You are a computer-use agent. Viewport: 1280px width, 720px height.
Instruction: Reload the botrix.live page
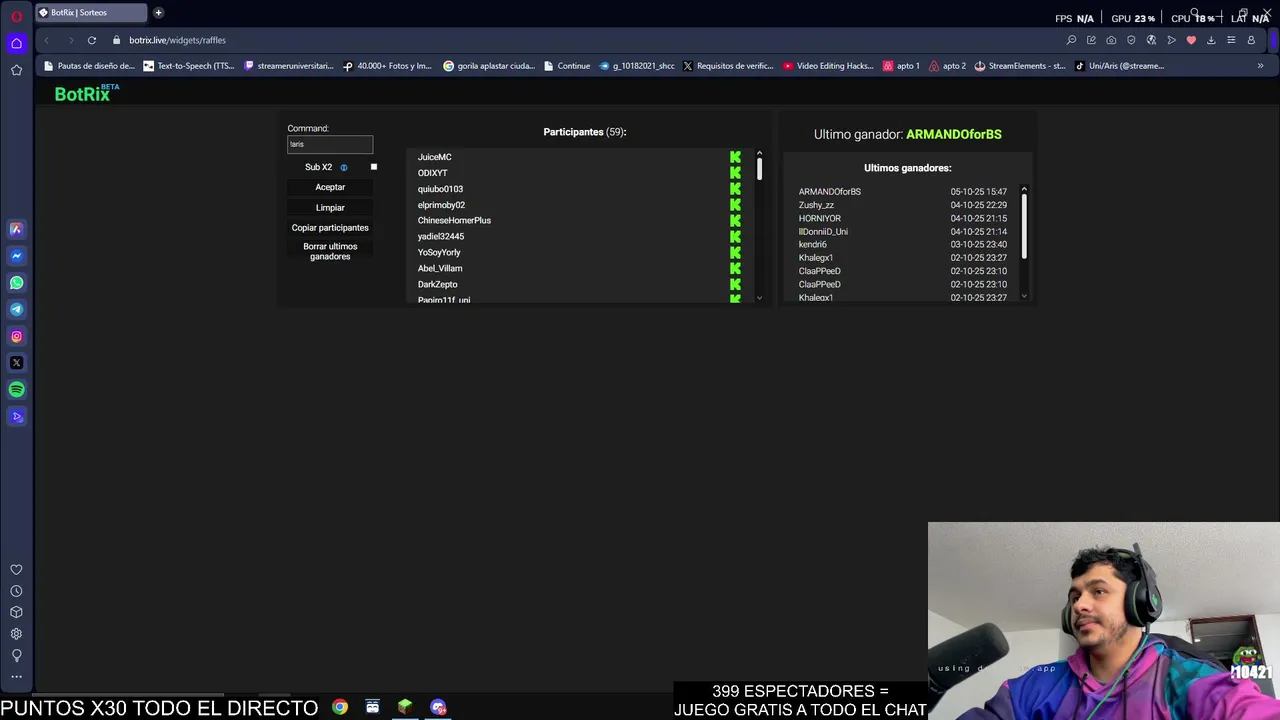click(91, 40)
